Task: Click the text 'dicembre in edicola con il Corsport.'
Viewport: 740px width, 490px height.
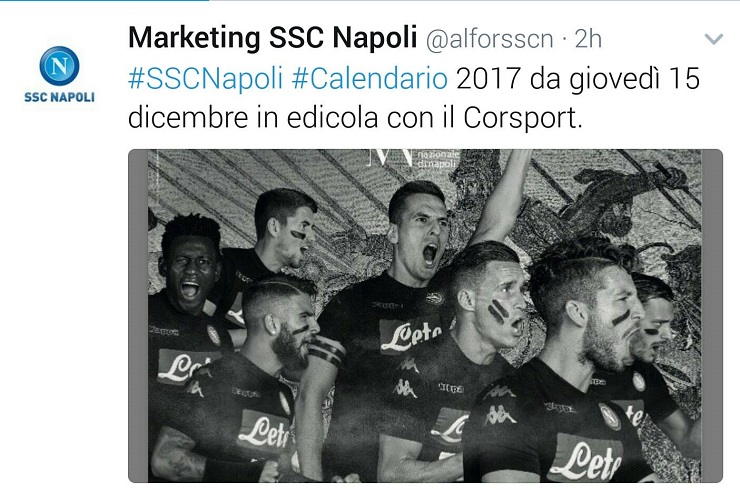Action: [x=355, y=118]
